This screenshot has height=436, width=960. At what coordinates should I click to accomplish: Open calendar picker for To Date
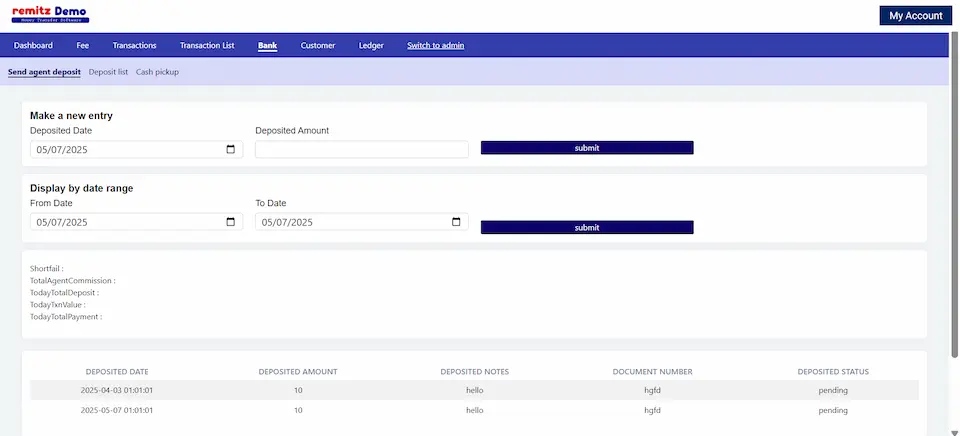click(x=457, y=222)
